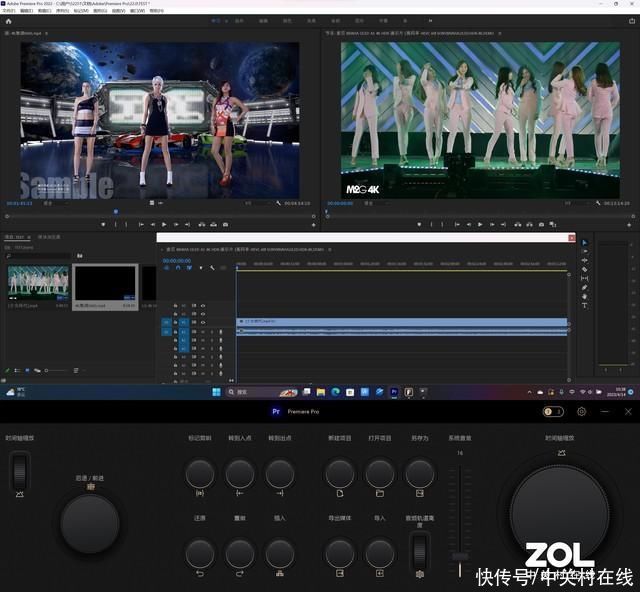Click Extract button in Program monitor
Image resolution: width=640 pixels, height=592 pixels.
529,225
